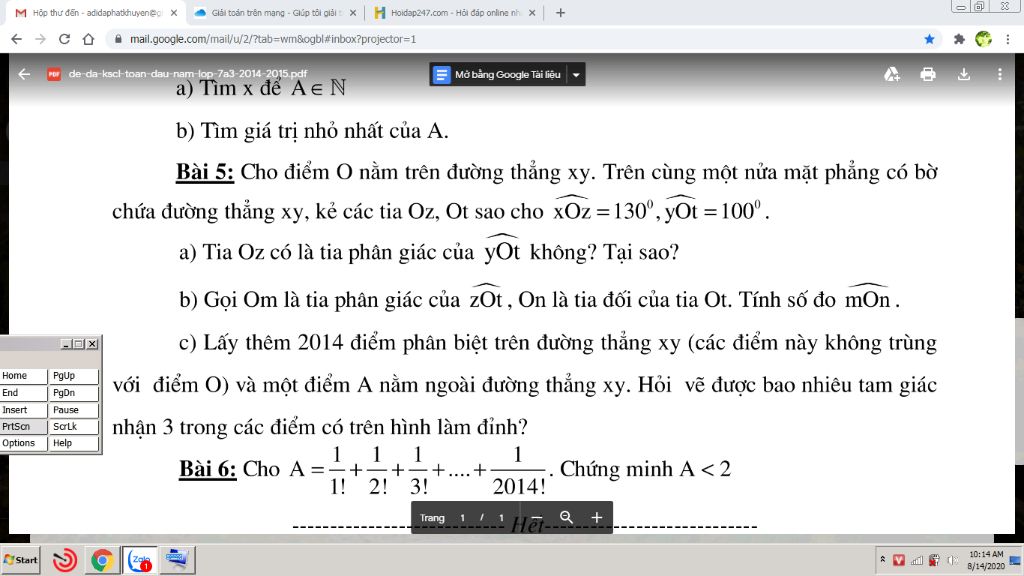The image size is (1024, 576).
Task: Close the Giải toán trên mạng tab
Action: (353, 12)
